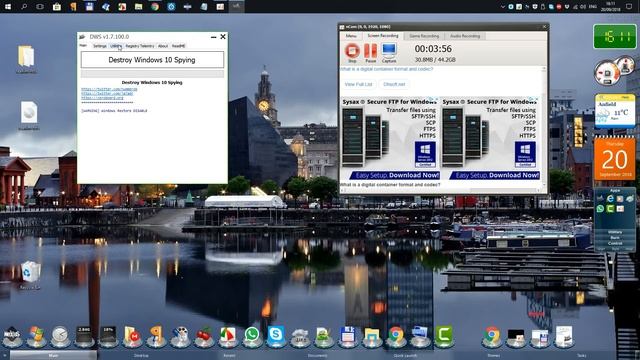Screen dimensions: 640x360
Task: Select the yellow folder on the desktop
Action: pos(26,56)
